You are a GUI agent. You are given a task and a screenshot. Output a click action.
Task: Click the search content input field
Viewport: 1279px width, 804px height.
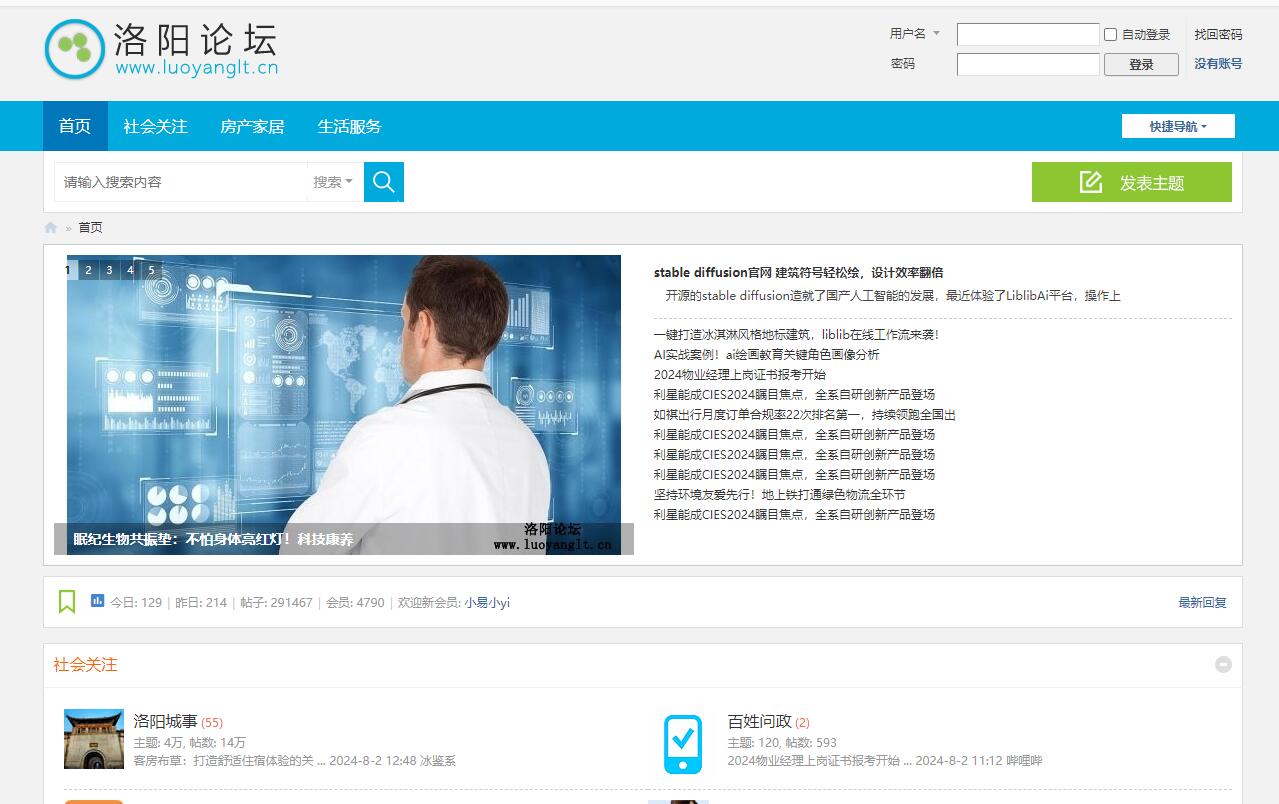[180, 182]
